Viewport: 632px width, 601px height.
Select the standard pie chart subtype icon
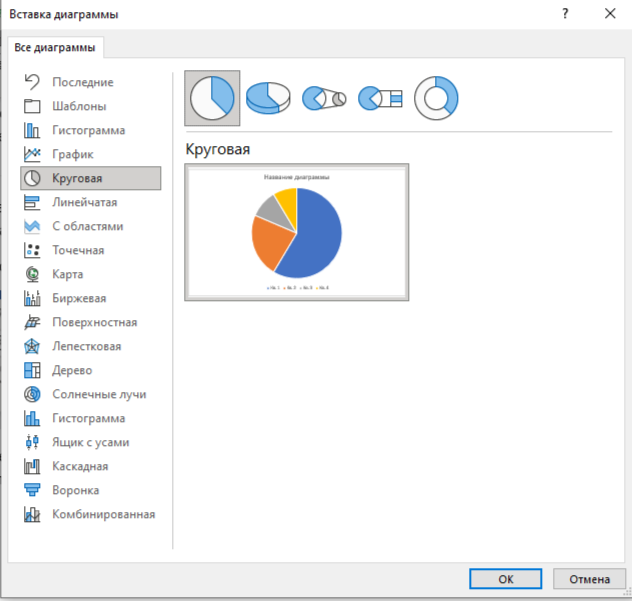(212, 98)
